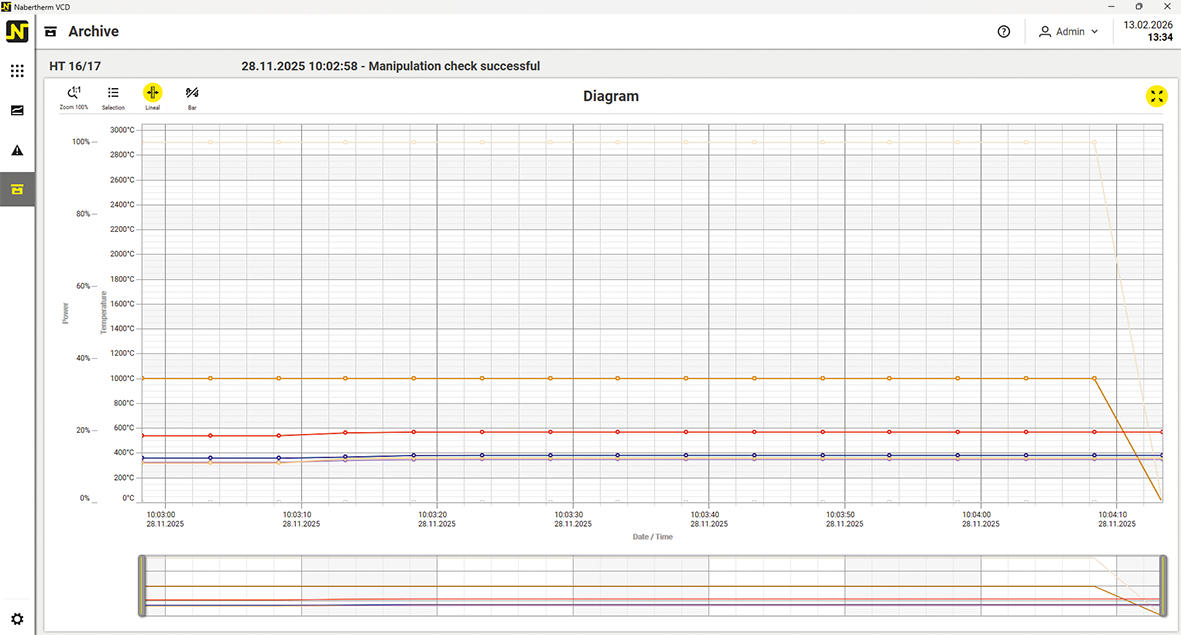Screen dimensions: 1181x635
Task: Click the Nabertherm logo in the sidebar
Action: click(17, 32)
